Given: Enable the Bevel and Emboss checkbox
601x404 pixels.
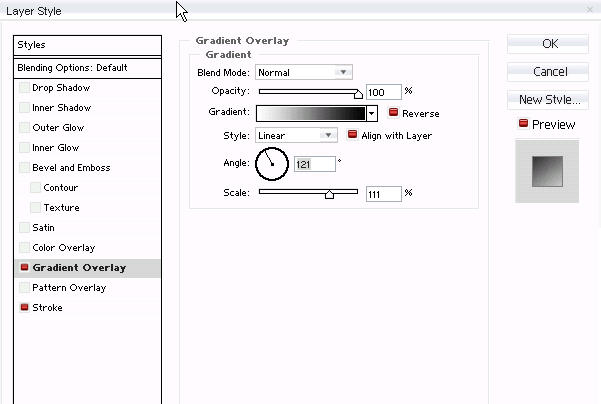Looking at the screenshot, I should tap(24, 168).
